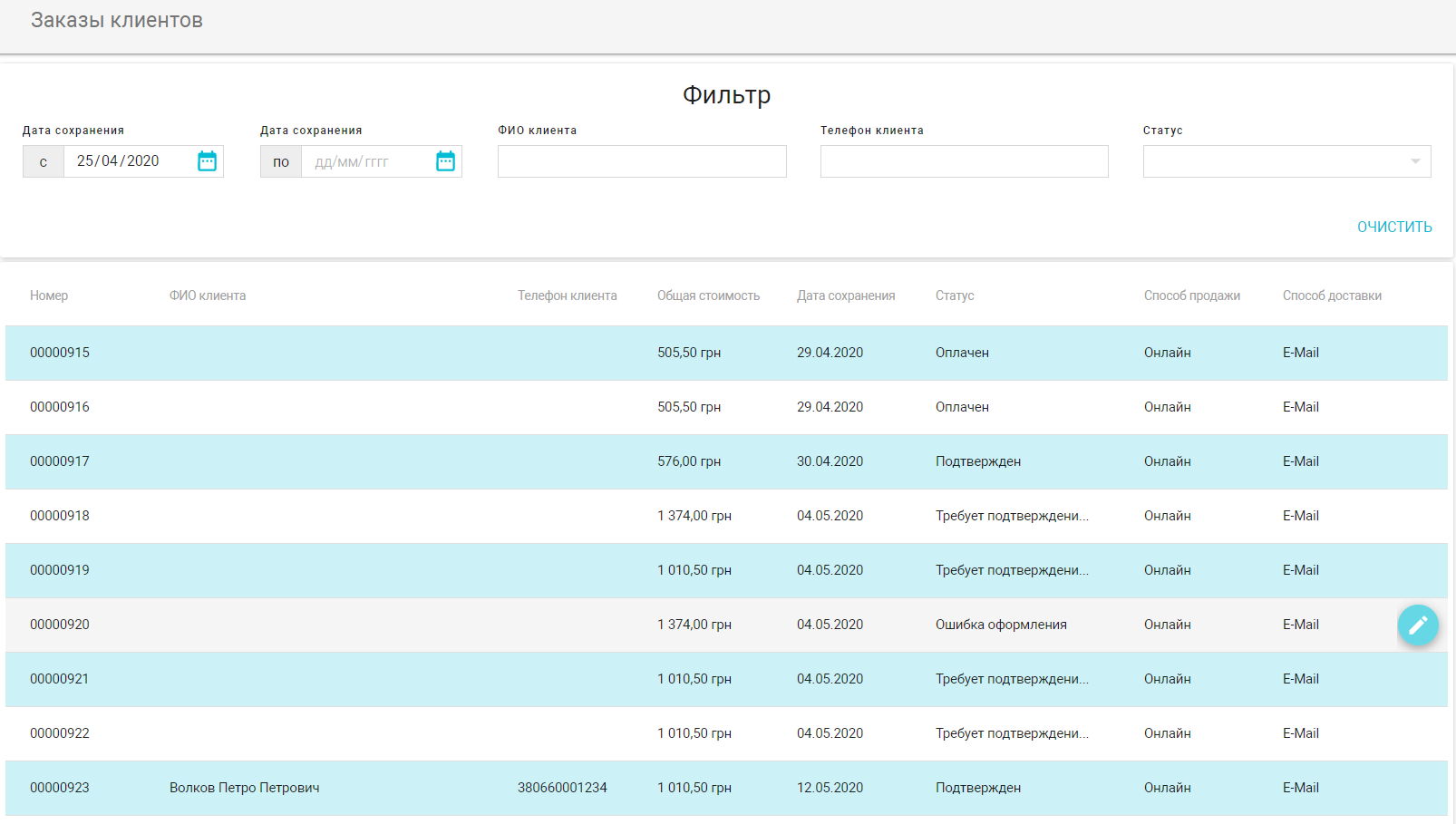Sort by Способ продажи column header
Screen dimensions: 1456x824
(1191, 296)
